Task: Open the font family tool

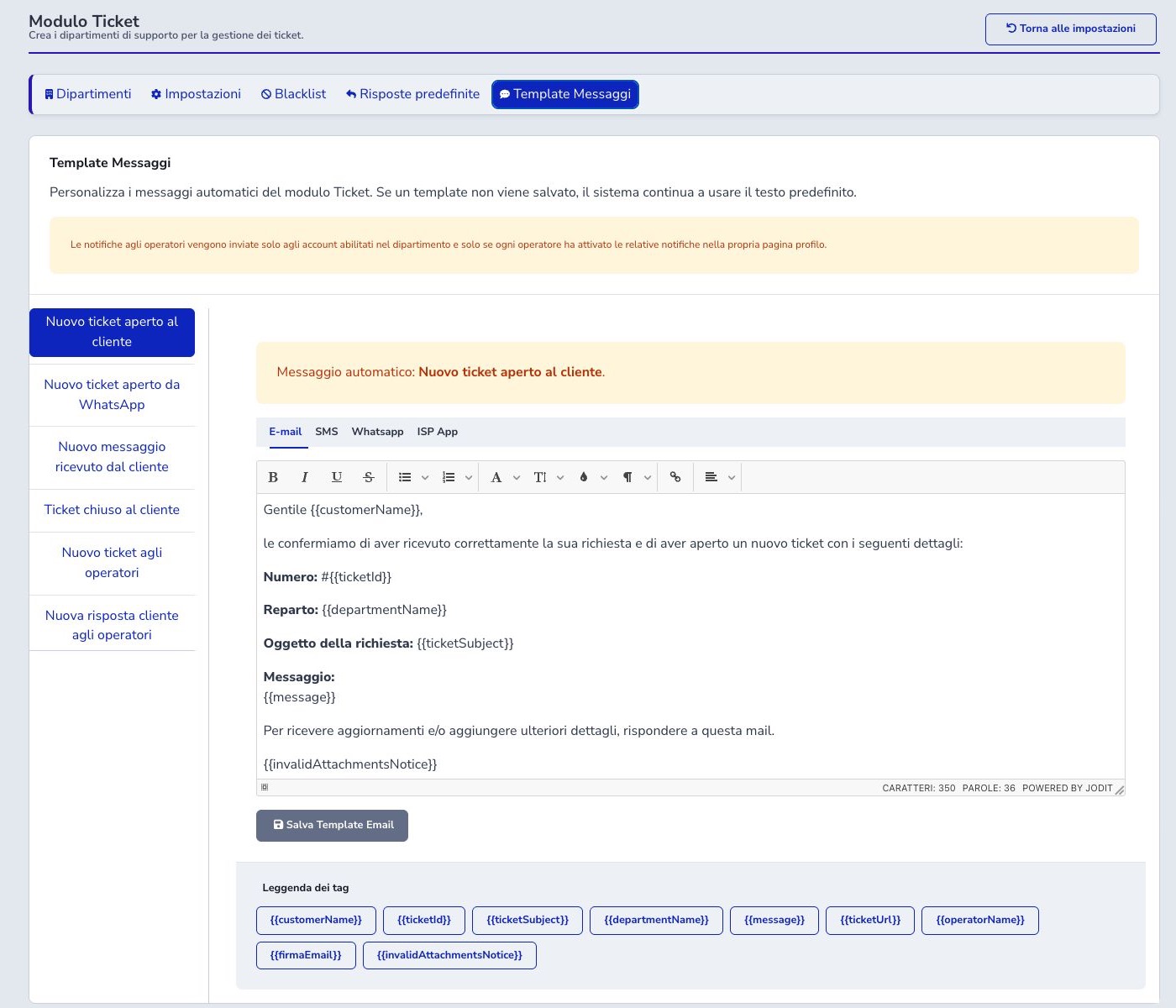Action: [496, 477]
